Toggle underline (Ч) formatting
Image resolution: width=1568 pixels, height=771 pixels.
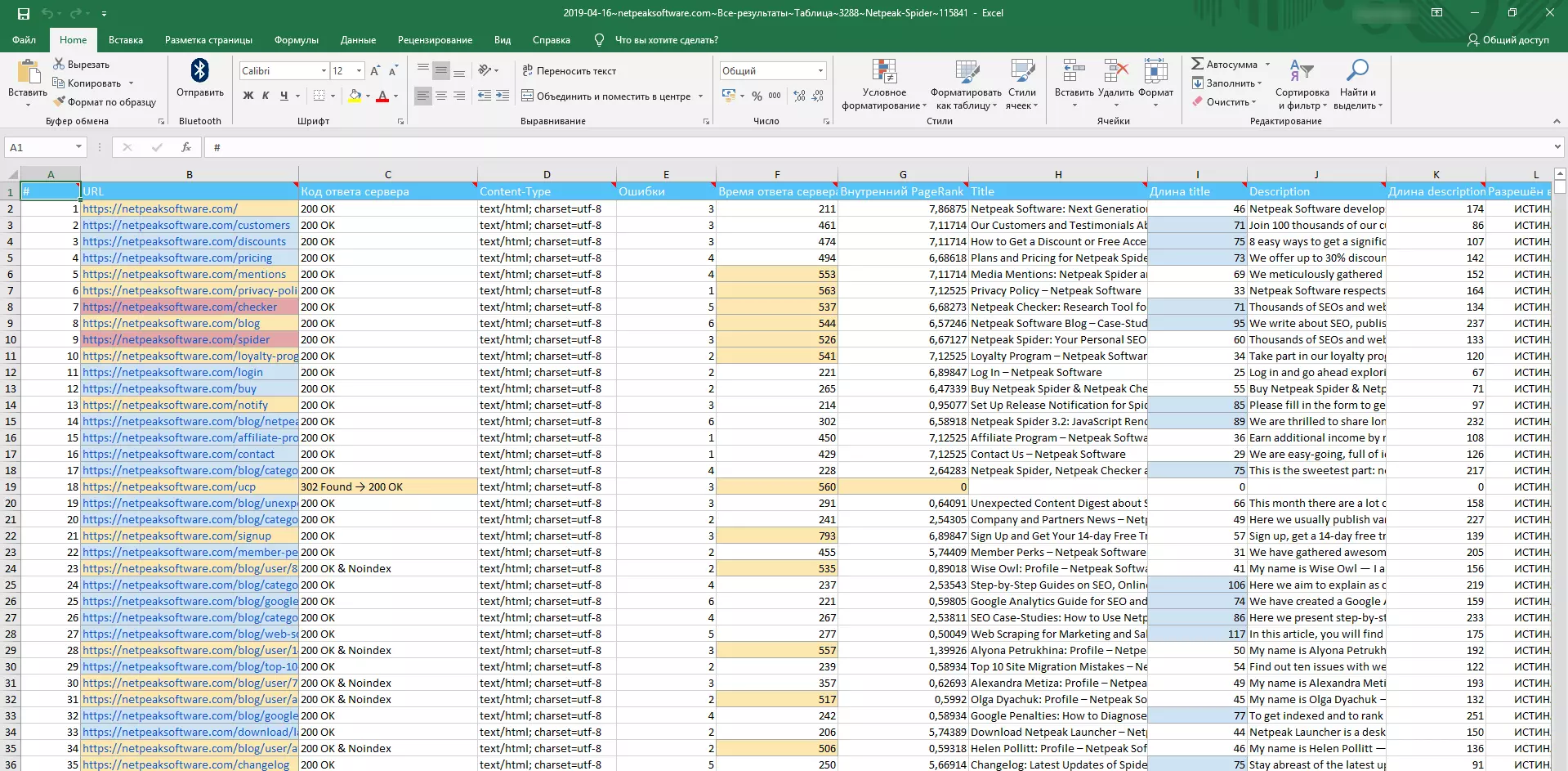click(x=284, y=96)
